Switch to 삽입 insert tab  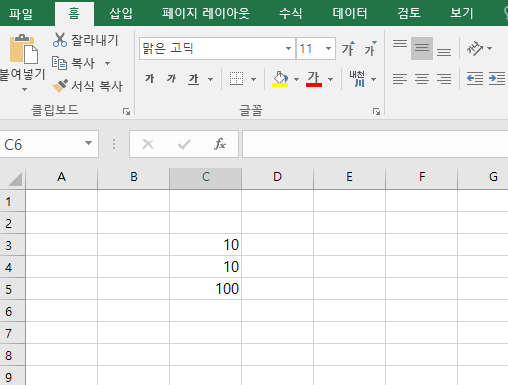click(121, 14)
